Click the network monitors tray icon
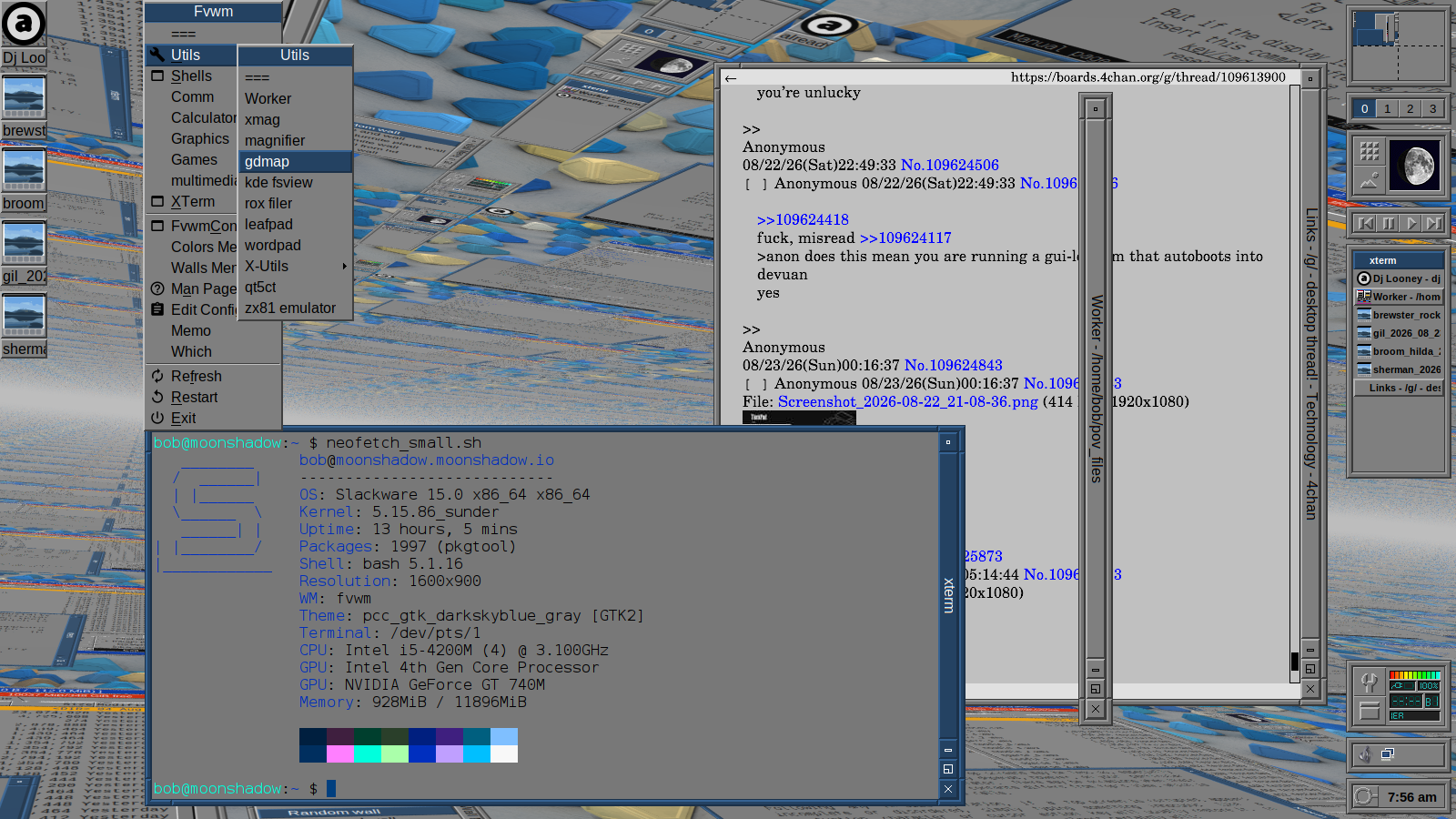Image resolution: width=1456 pixels, height=819 pixels. (1389, 754)
